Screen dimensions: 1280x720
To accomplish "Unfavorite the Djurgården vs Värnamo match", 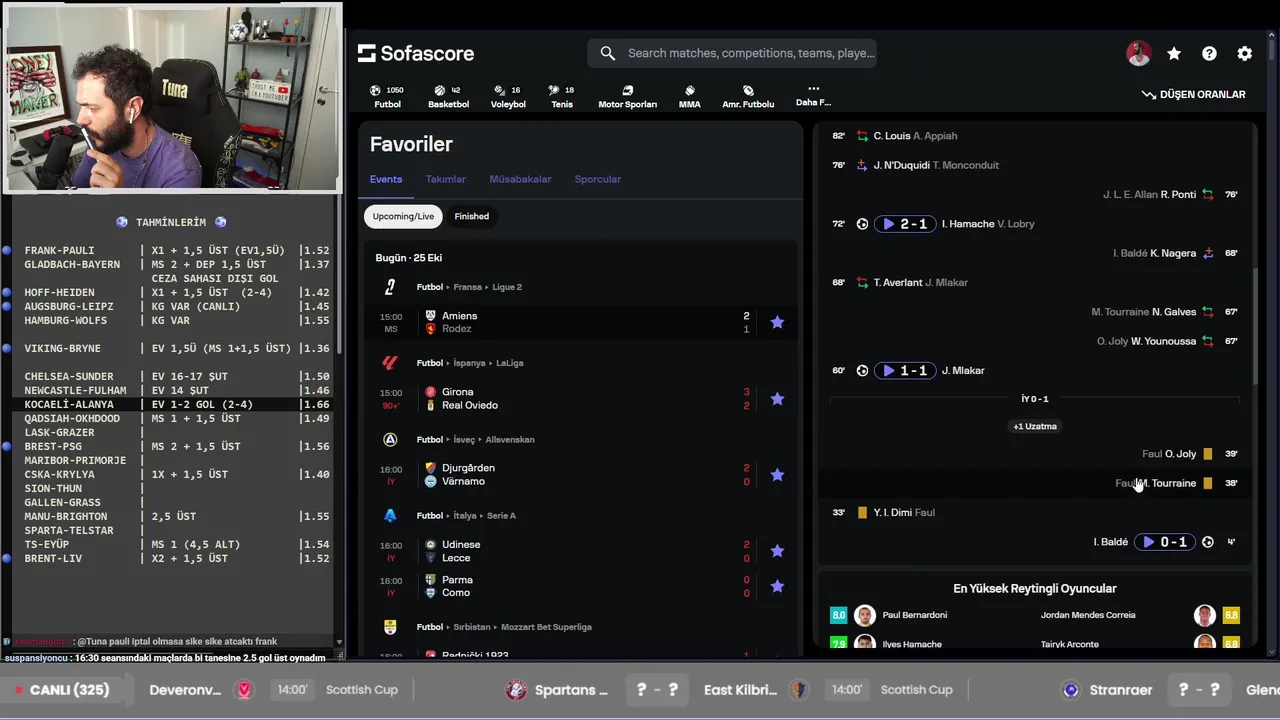I will 777,475.
